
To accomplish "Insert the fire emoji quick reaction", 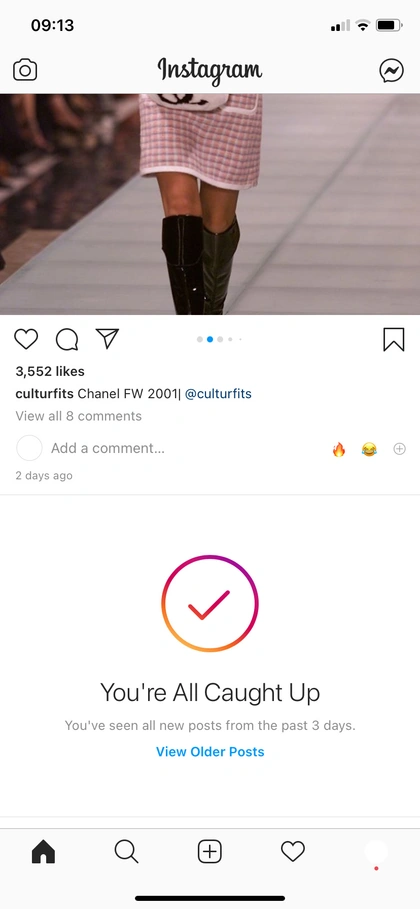I will (339, 449).
